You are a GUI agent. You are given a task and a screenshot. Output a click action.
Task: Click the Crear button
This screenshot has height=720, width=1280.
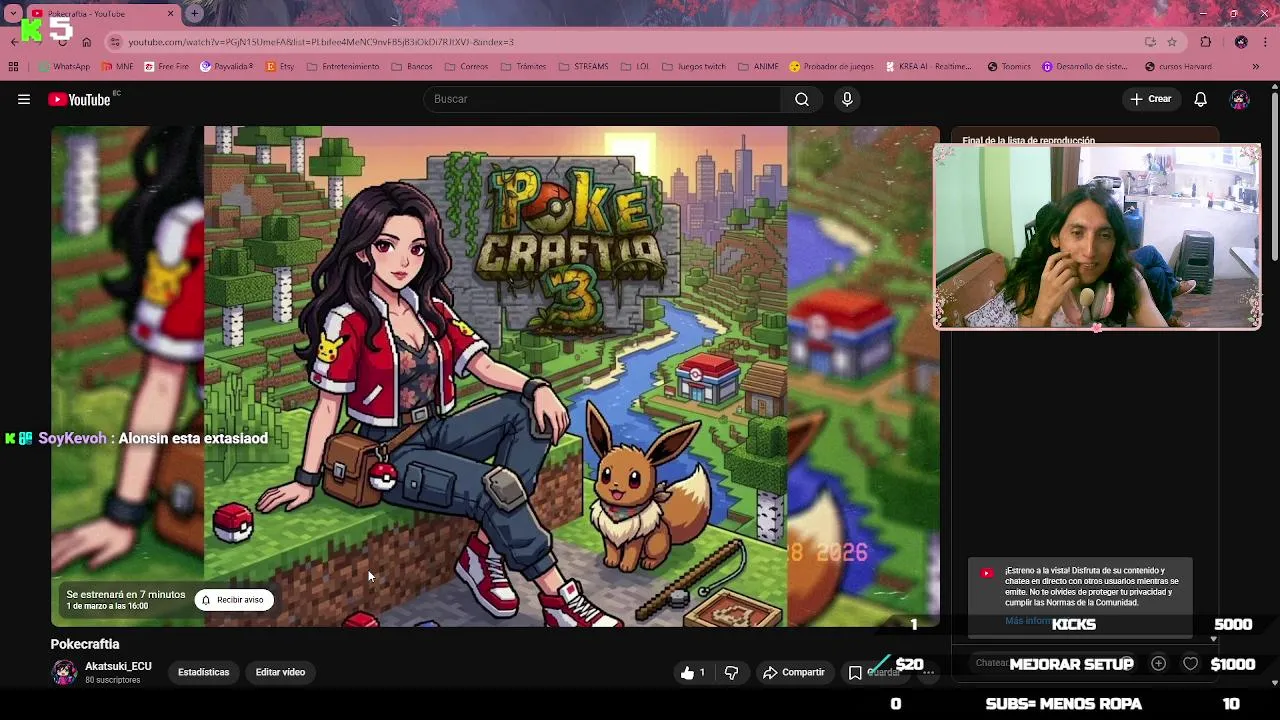click(x=1151, y=99)
